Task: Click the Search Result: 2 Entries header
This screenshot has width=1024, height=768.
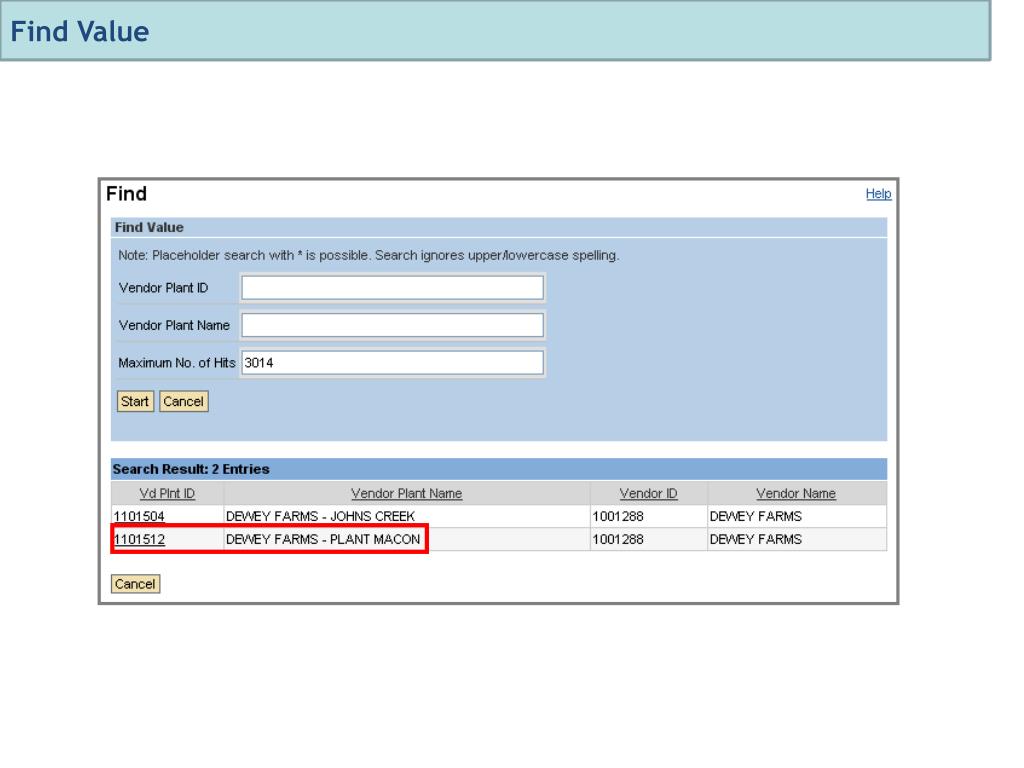Action: point(191,469)
